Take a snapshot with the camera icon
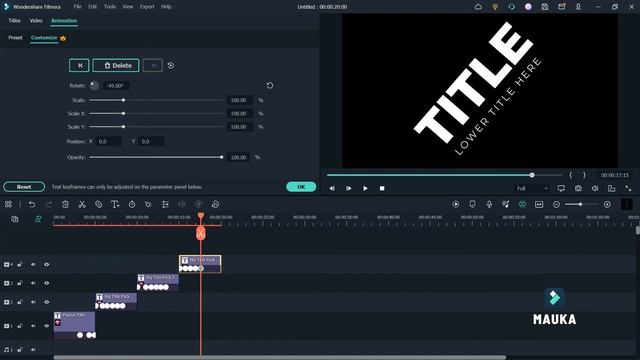This screenshot has height=360, width=640. 578,188
